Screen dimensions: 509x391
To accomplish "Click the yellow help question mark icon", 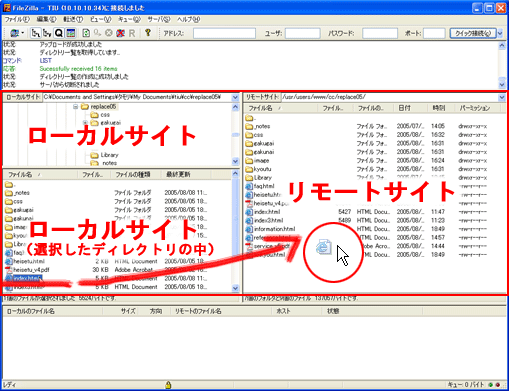I will 148,33.
